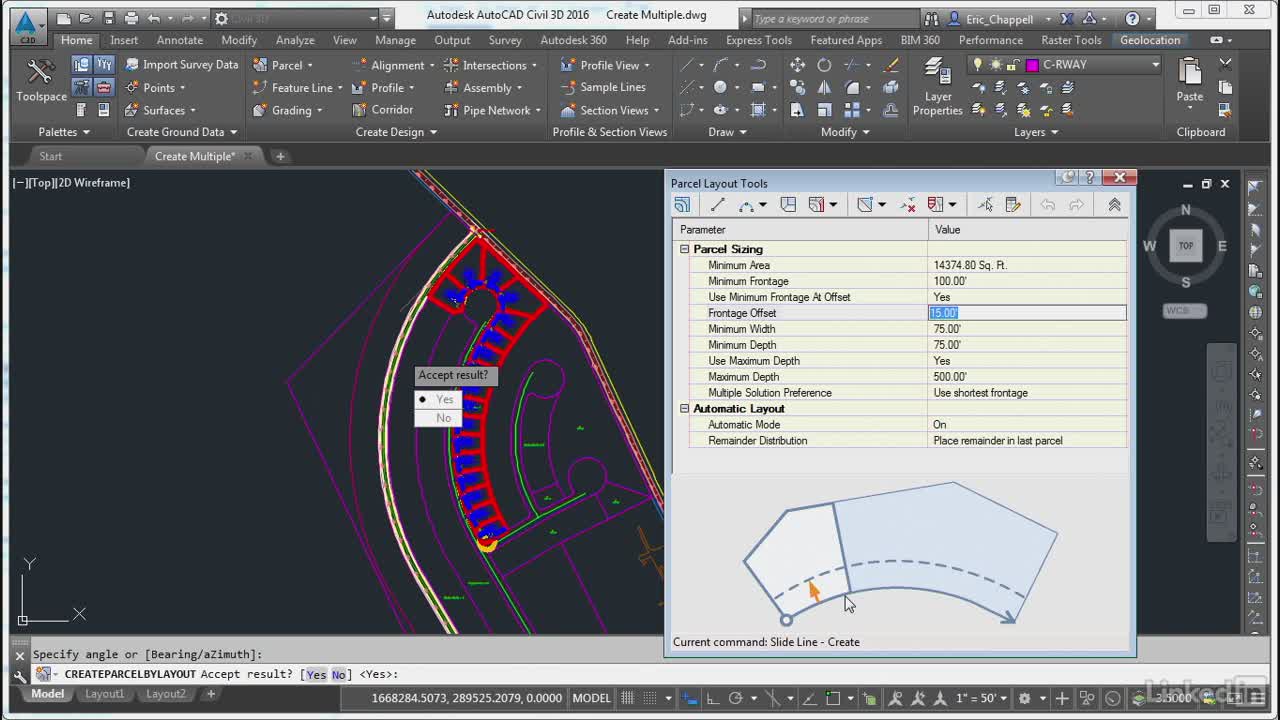This screenshot has width=1280, height=720.
Task: Open Sub-entity Editor in Parcel Layout Tools
Action: tap(1013, 205)
